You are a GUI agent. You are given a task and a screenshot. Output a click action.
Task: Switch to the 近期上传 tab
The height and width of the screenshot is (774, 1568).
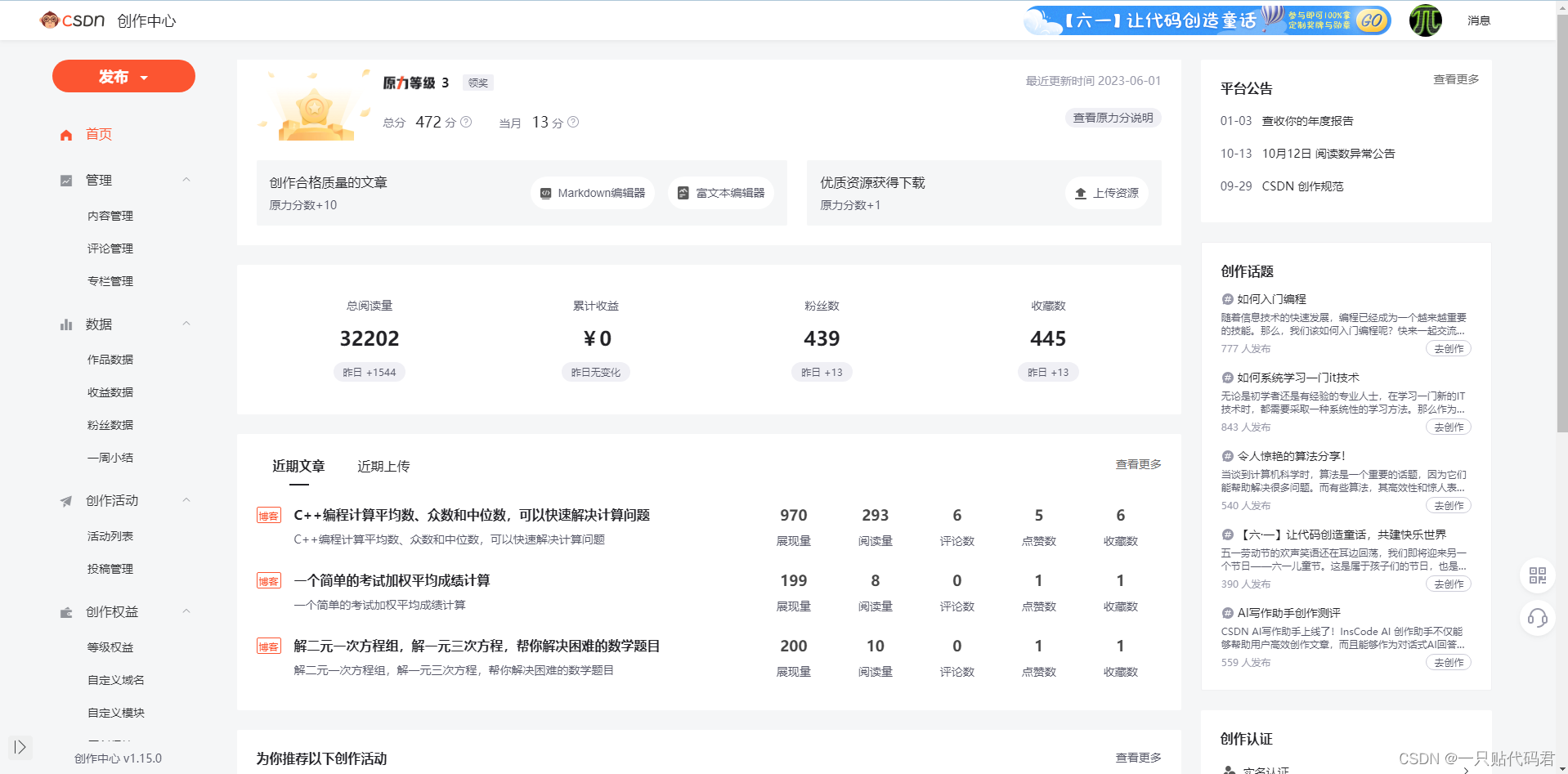point(383,466)
